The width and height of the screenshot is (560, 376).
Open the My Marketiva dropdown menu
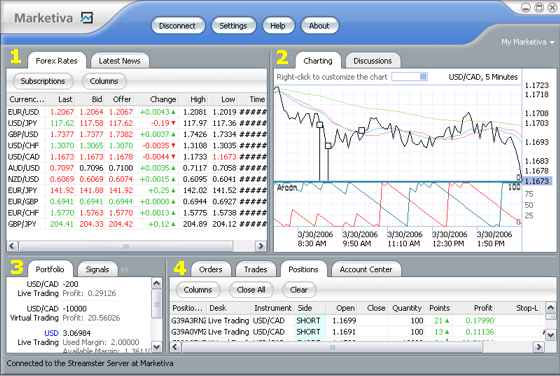coord(528,42)
